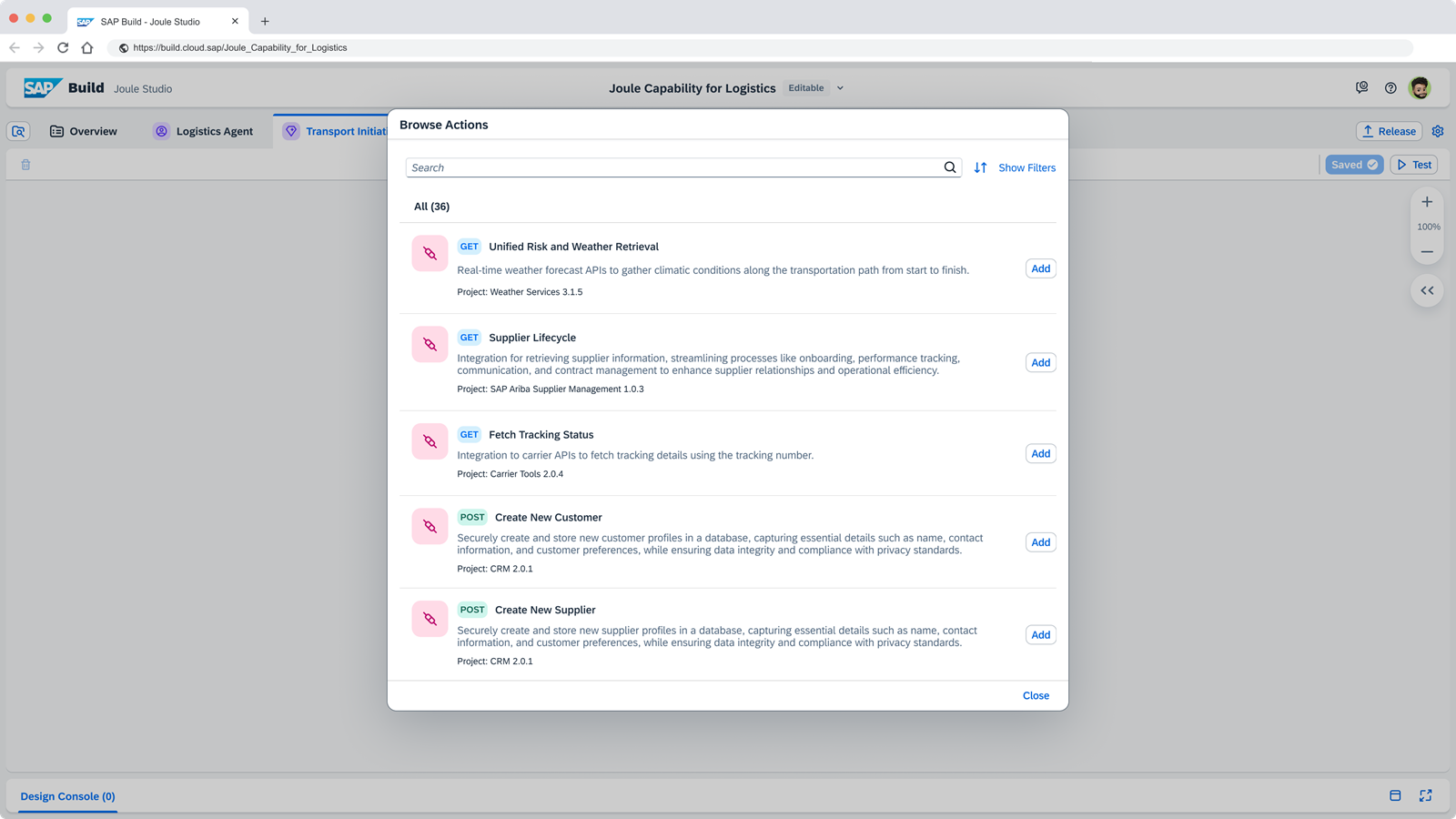Expand the design console to full screen

(x=1425, y=796)
